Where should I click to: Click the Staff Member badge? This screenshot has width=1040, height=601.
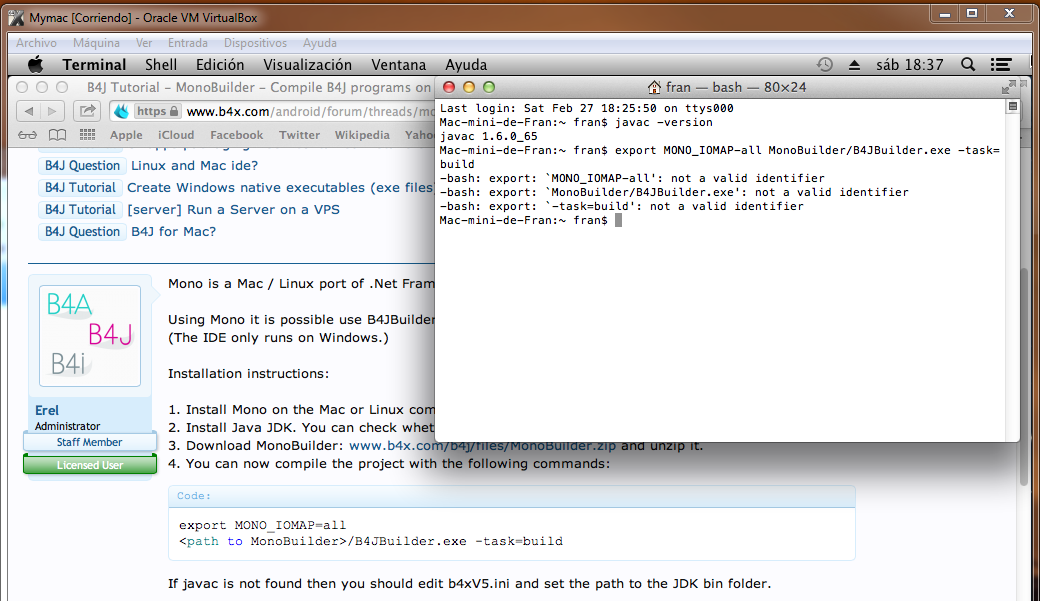point(90,442)
